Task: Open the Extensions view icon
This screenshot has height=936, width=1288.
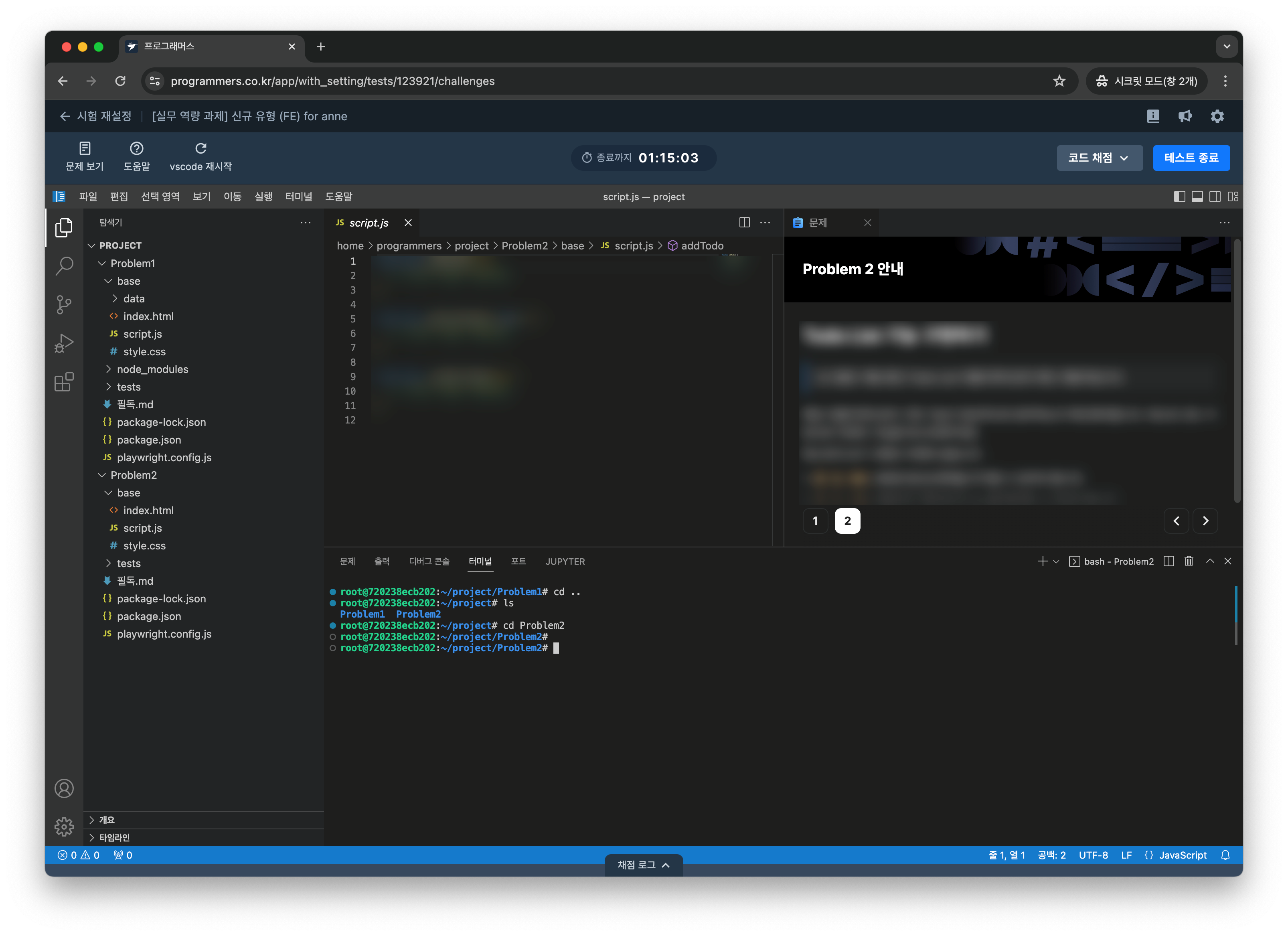Action: [64, 382]
